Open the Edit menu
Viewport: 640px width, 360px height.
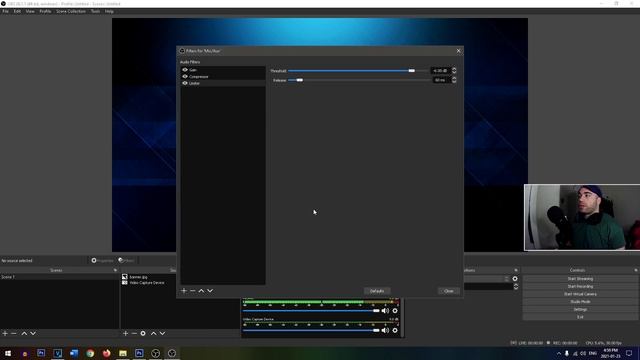17,11
